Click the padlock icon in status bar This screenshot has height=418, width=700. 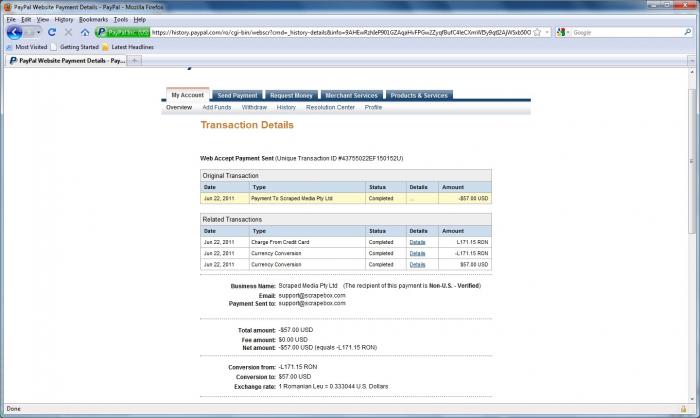coord(683,409)
